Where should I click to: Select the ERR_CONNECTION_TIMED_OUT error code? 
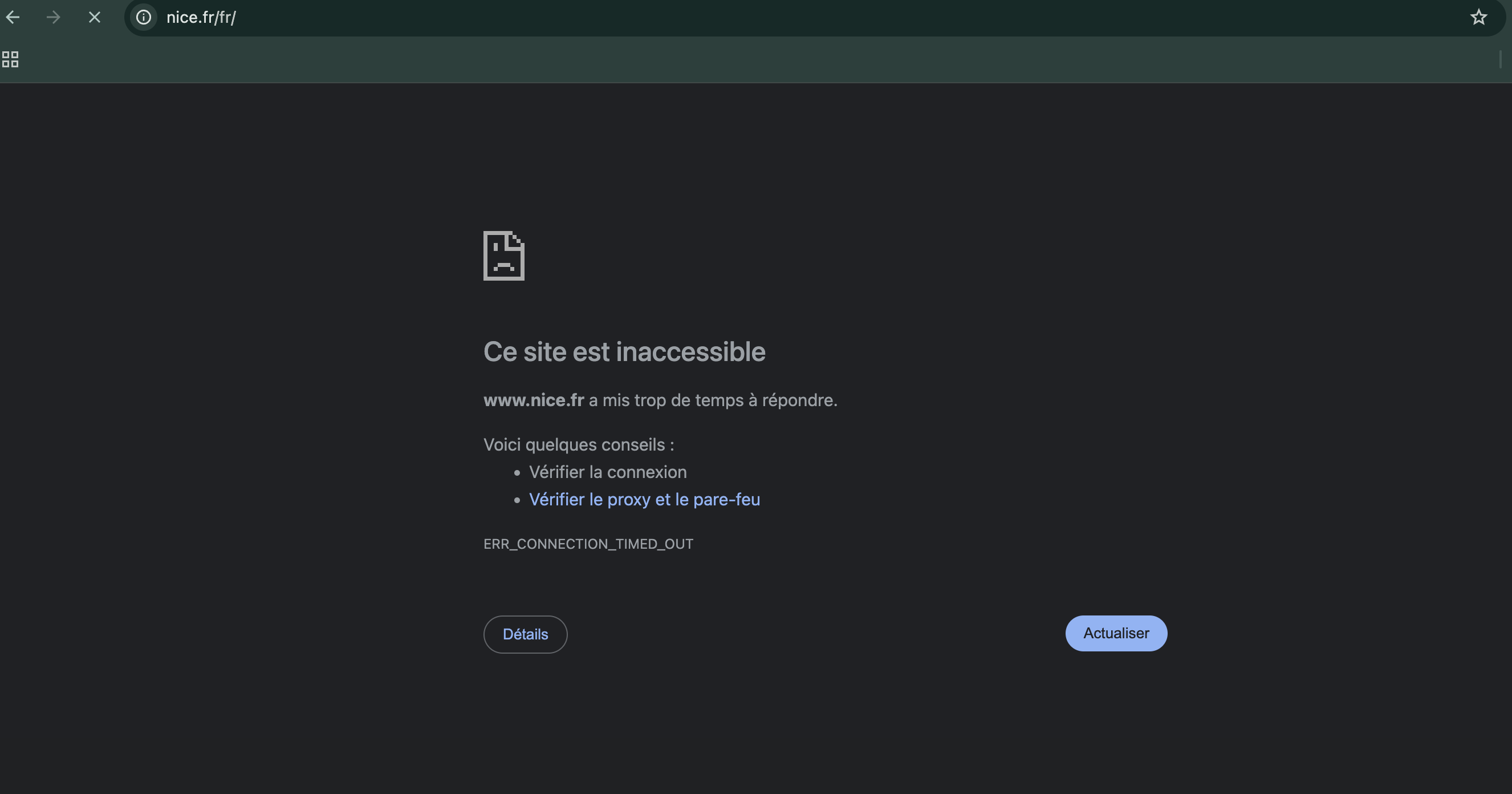point(588,544)
